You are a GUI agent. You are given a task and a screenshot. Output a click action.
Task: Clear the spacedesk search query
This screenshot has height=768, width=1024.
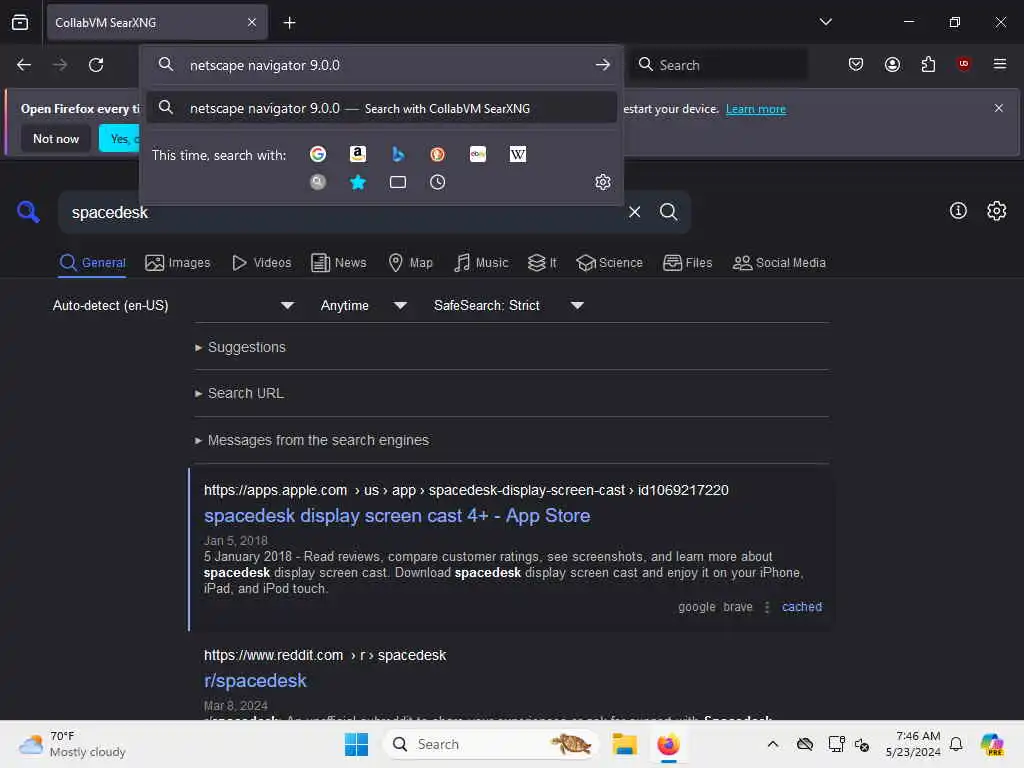point(634,212)
